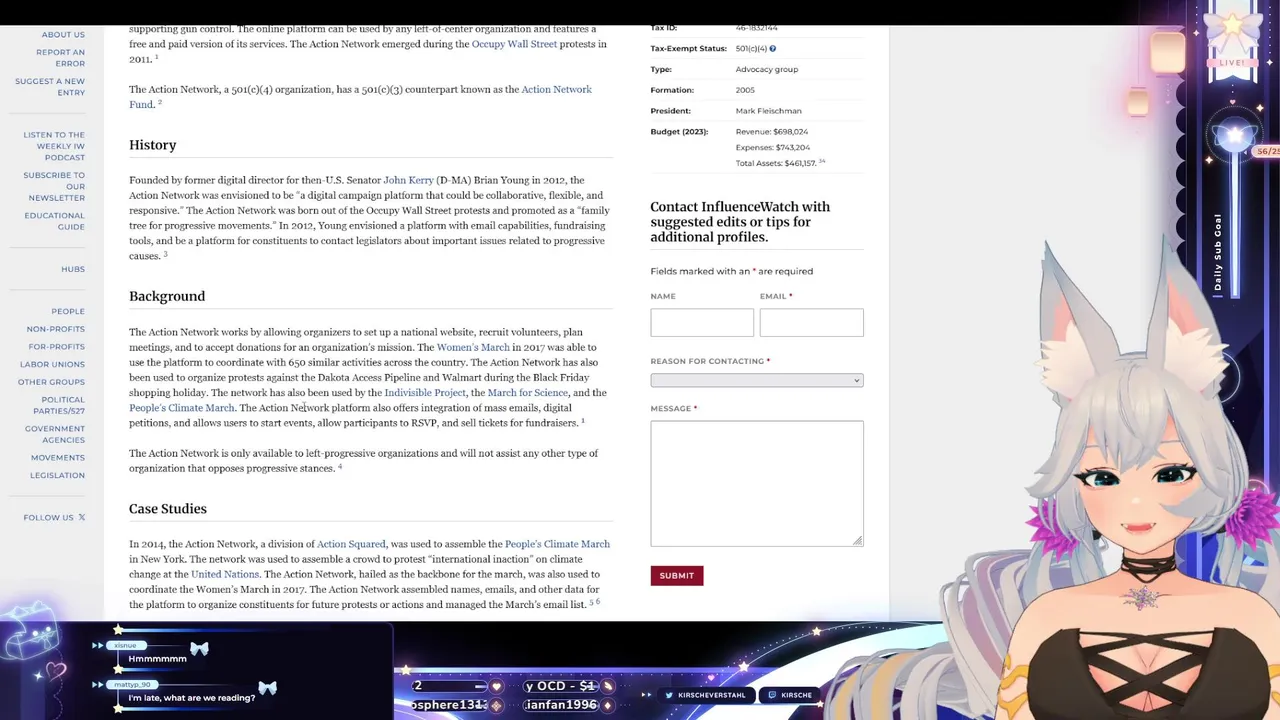Click the Contact InfluenceWatch form heading

click(x=740, y=222)
